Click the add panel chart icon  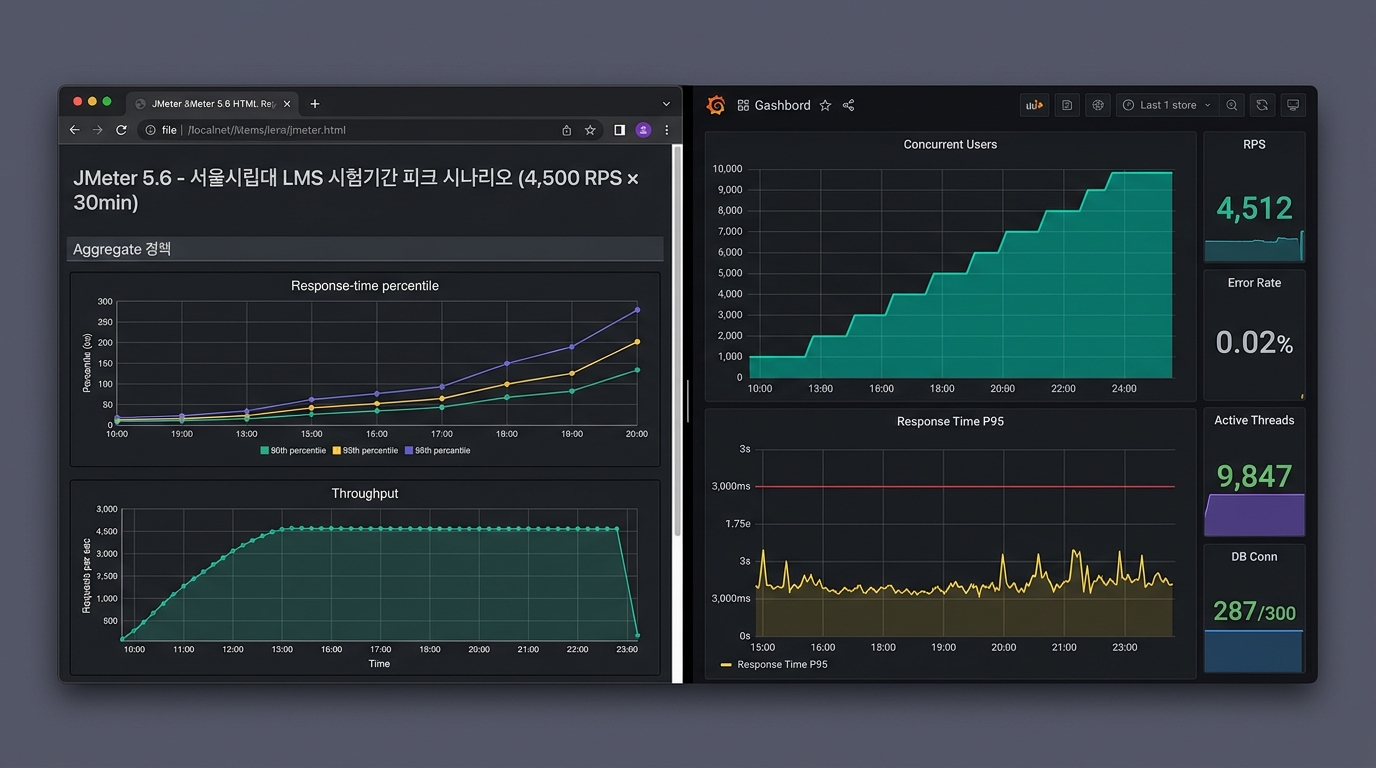1034,105
